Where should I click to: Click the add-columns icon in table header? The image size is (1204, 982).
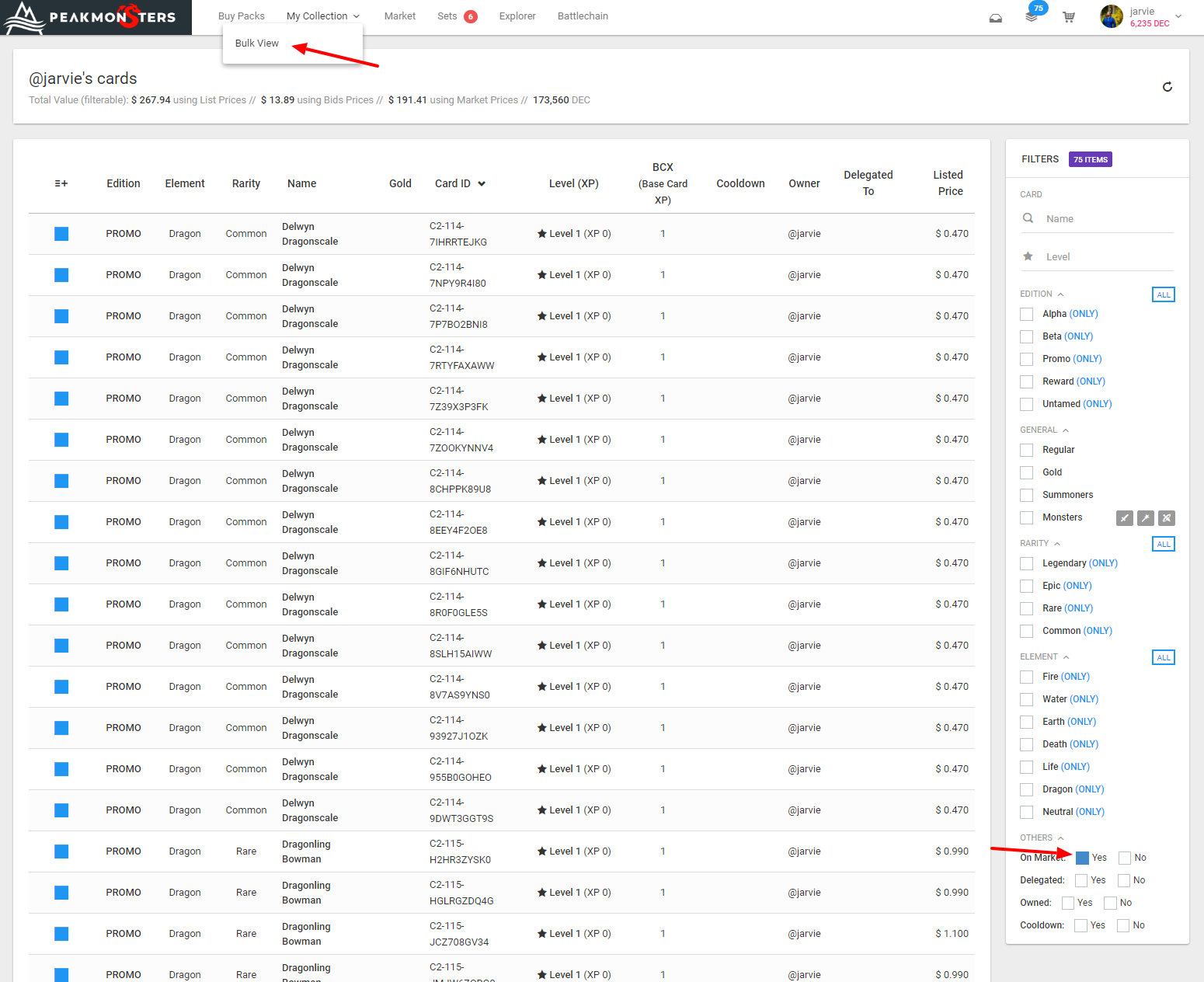[61, 184]
